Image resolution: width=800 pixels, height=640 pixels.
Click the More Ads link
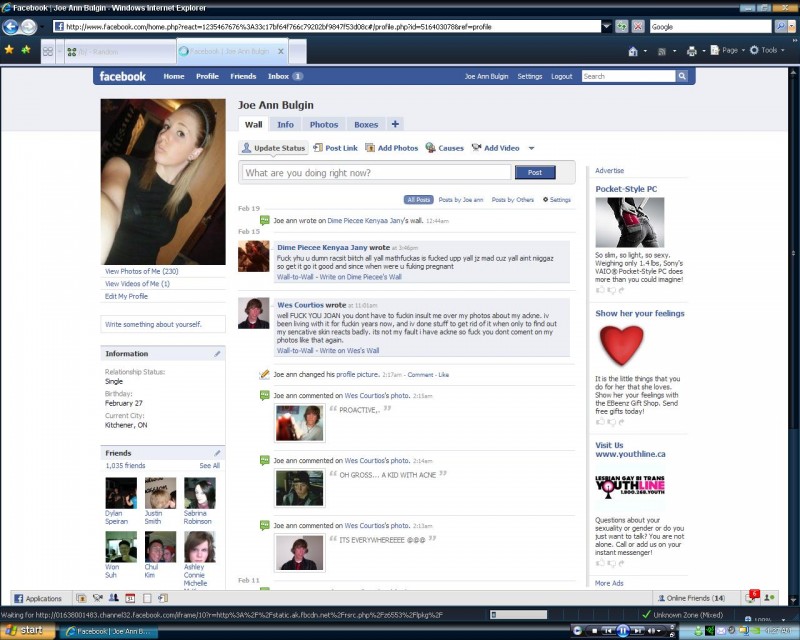tap(609, 583)
